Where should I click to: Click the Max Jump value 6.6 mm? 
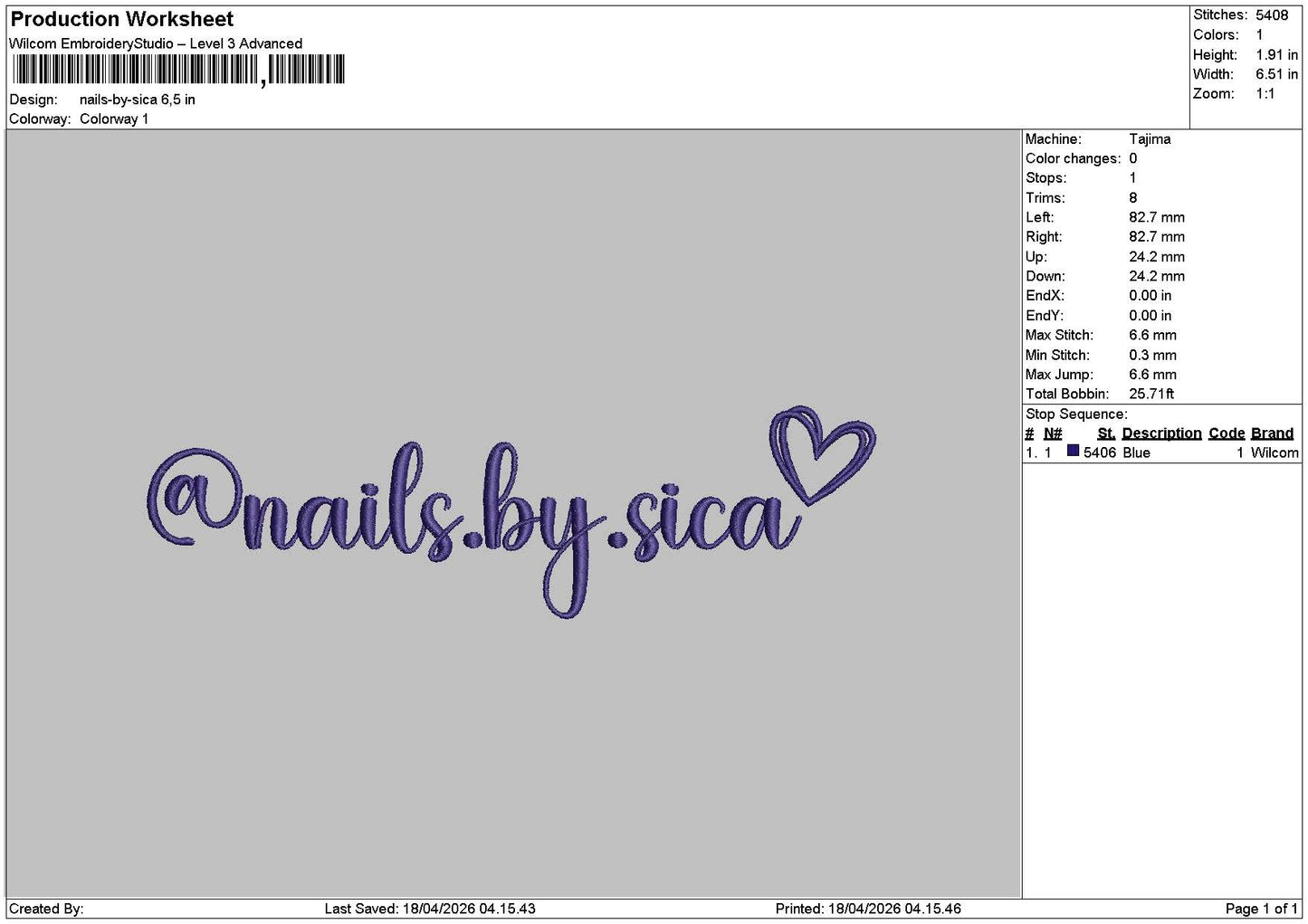point(1153,375)
